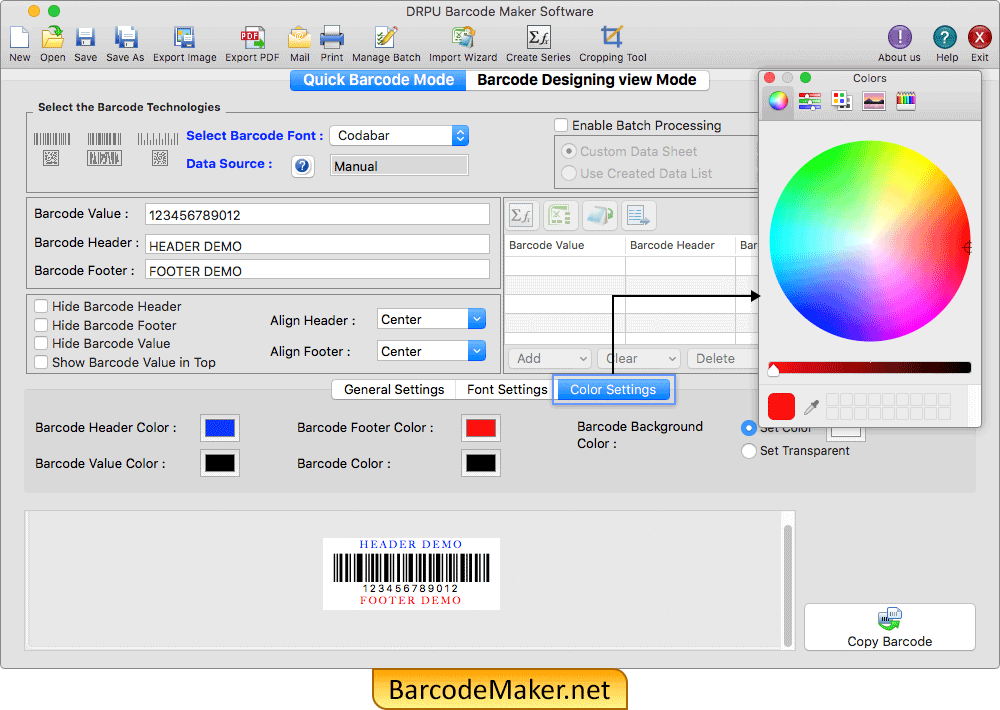Open the Select Barcode Font dropdown
The image size is (1000, 710).
coord(399,135)
